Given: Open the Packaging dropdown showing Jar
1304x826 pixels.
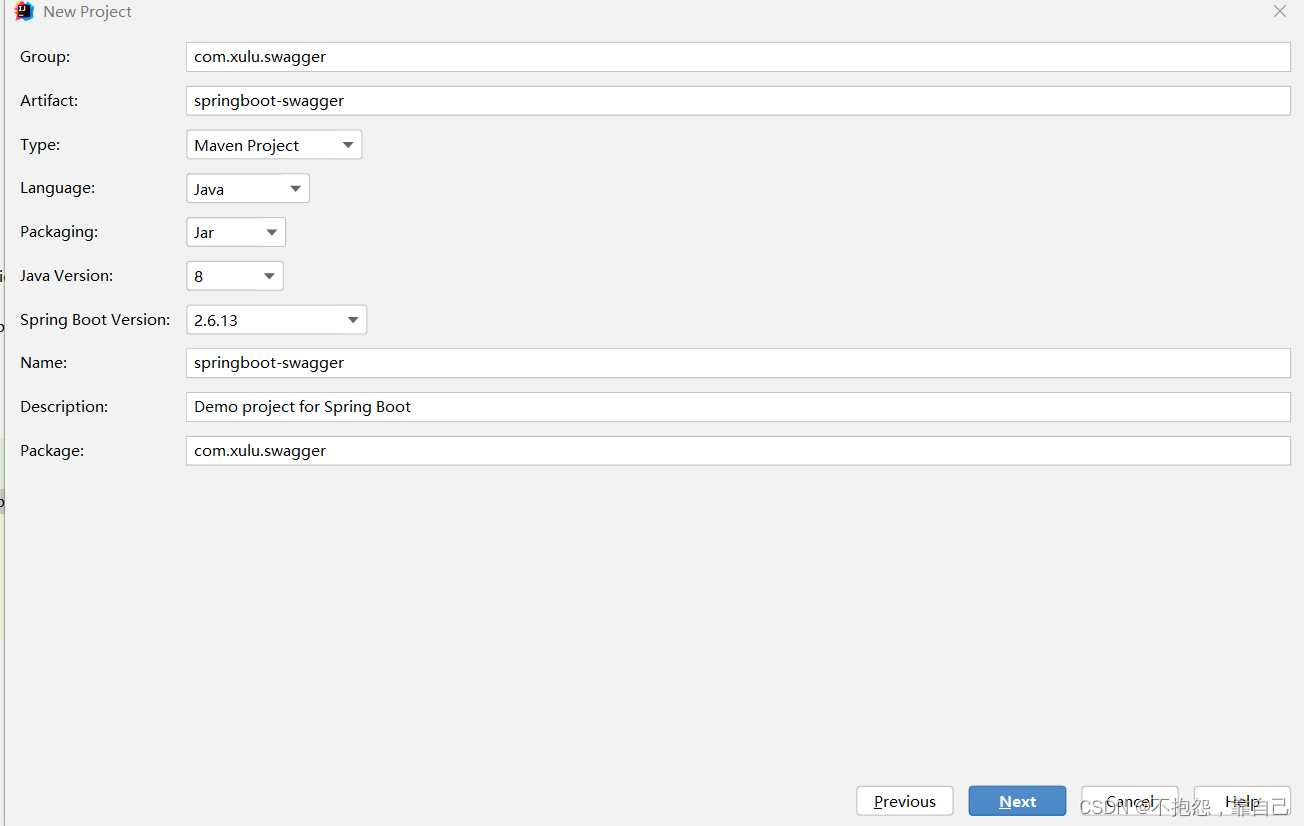Looking at the screenshot, I should tap(235, 231).
